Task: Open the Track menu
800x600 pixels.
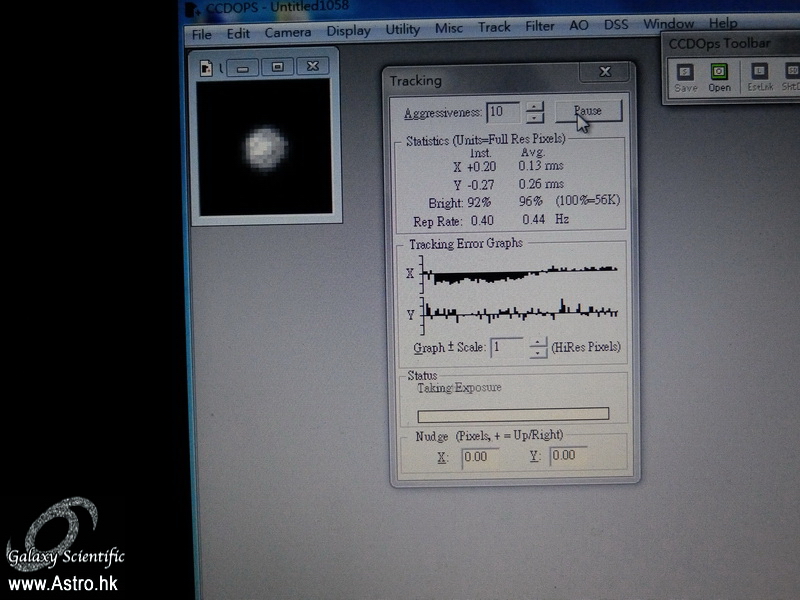Action: [x=494, y=27]
